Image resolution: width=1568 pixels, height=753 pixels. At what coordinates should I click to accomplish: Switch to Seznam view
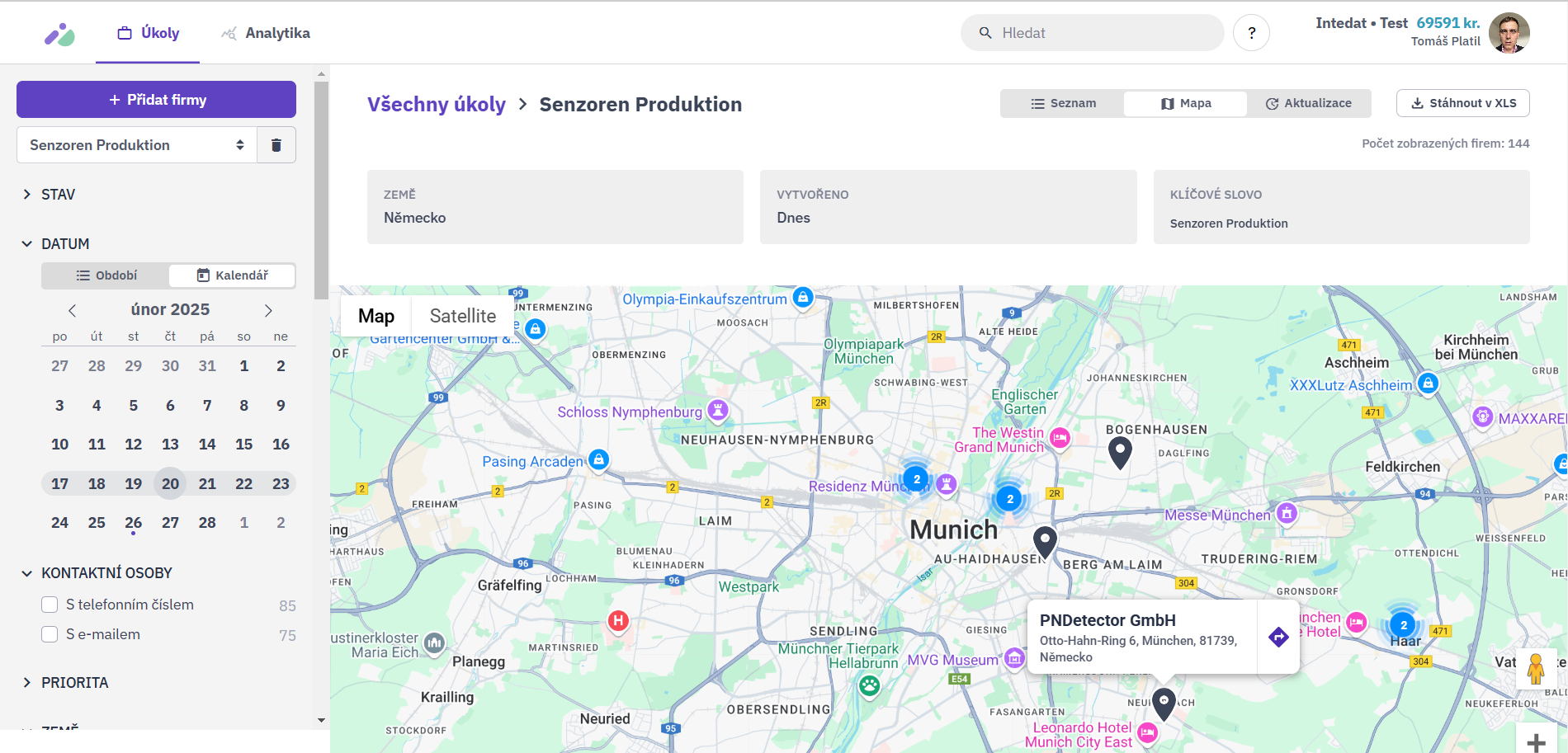(1063, 103)
